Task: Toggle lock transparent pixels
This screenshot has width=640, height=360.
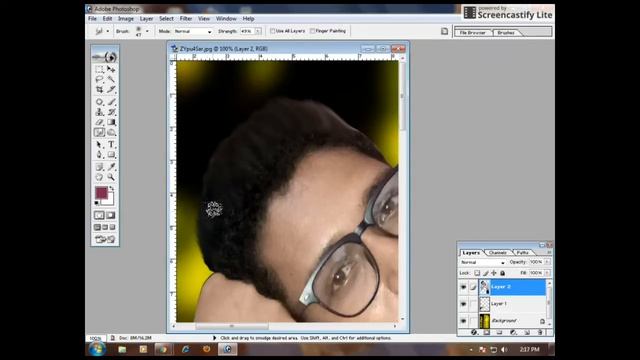Action: 477,273
